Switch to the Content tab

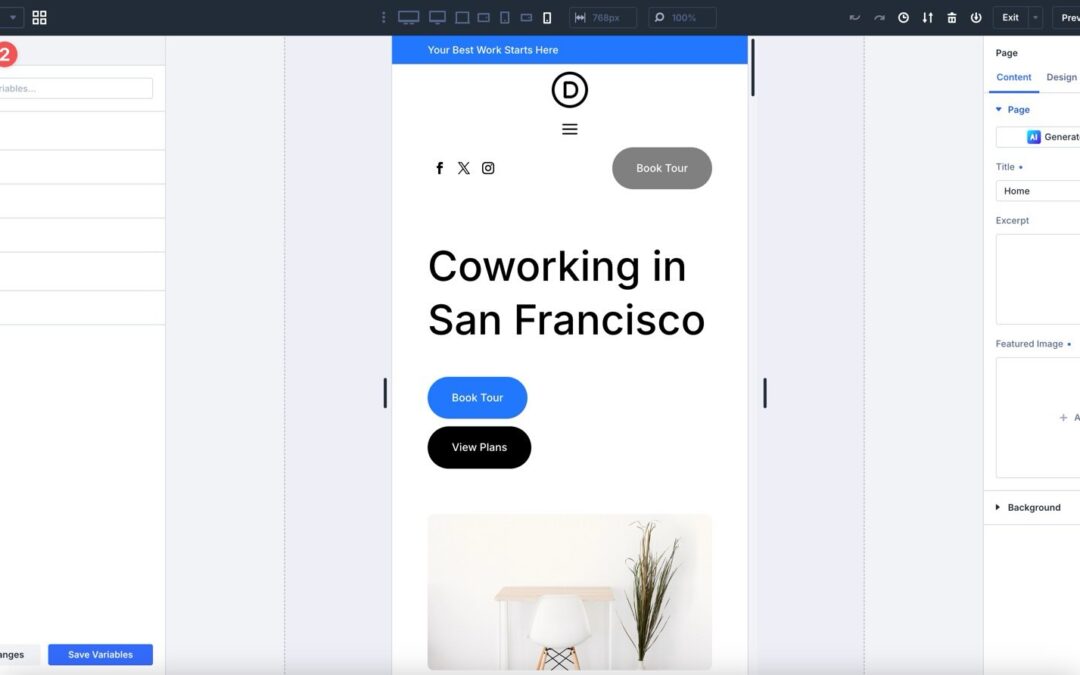[1013, 77]
